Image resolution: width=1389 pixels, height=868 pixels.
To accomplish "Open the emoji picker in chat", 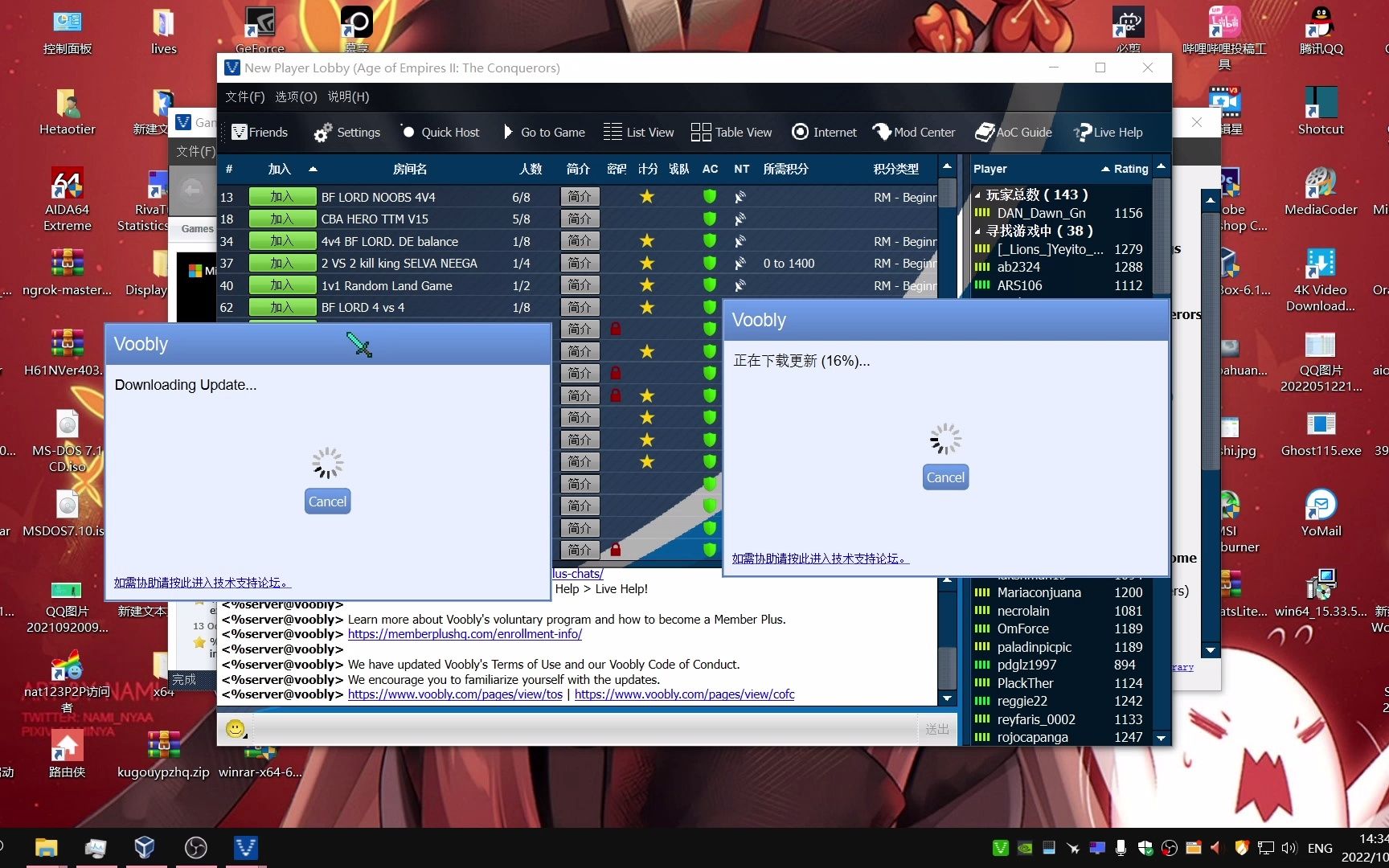I will 236,729.
